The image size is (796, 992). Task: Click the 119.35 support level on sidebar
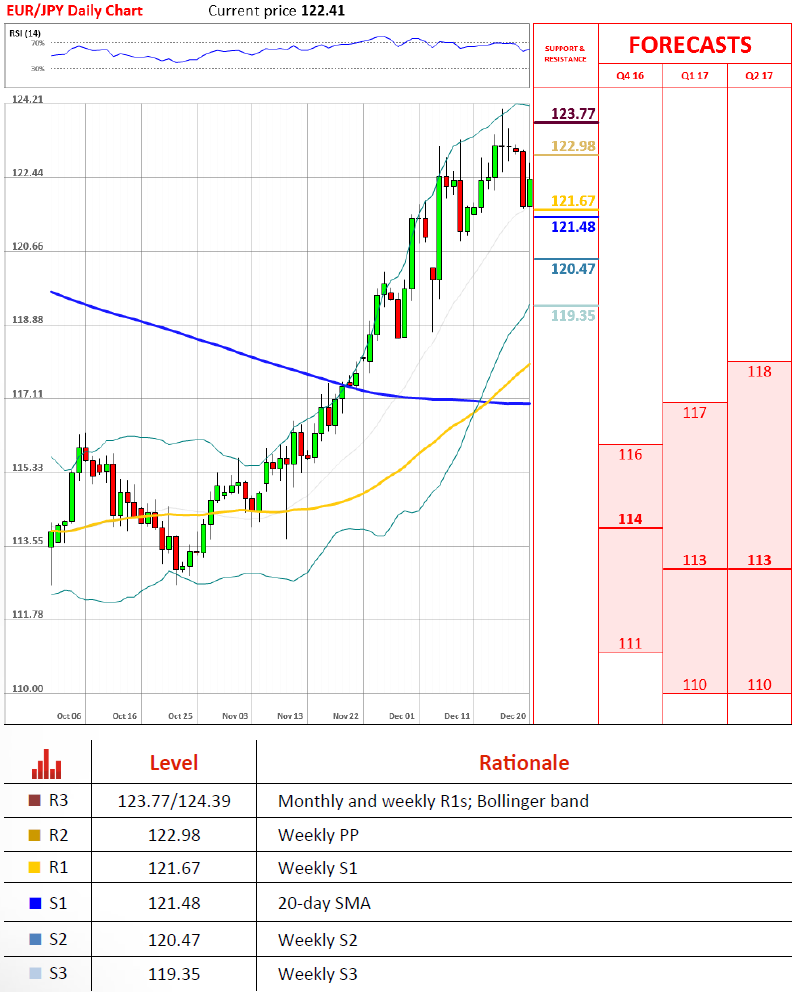[573, 316]
